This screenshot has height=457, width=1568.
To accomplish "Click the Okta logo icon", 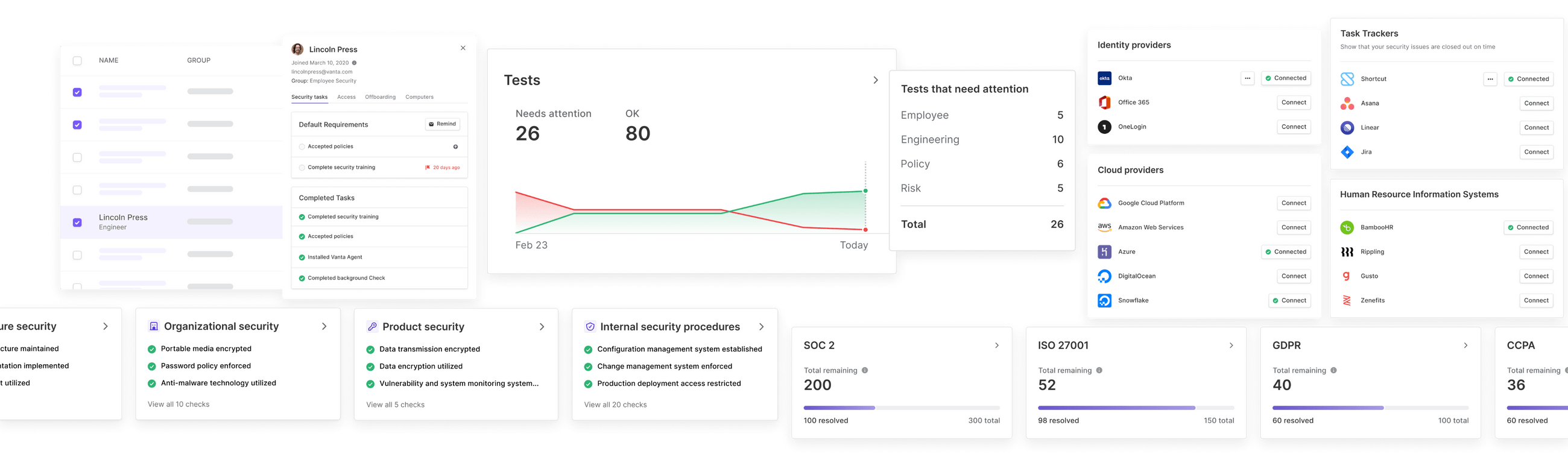I will 1104,78.
